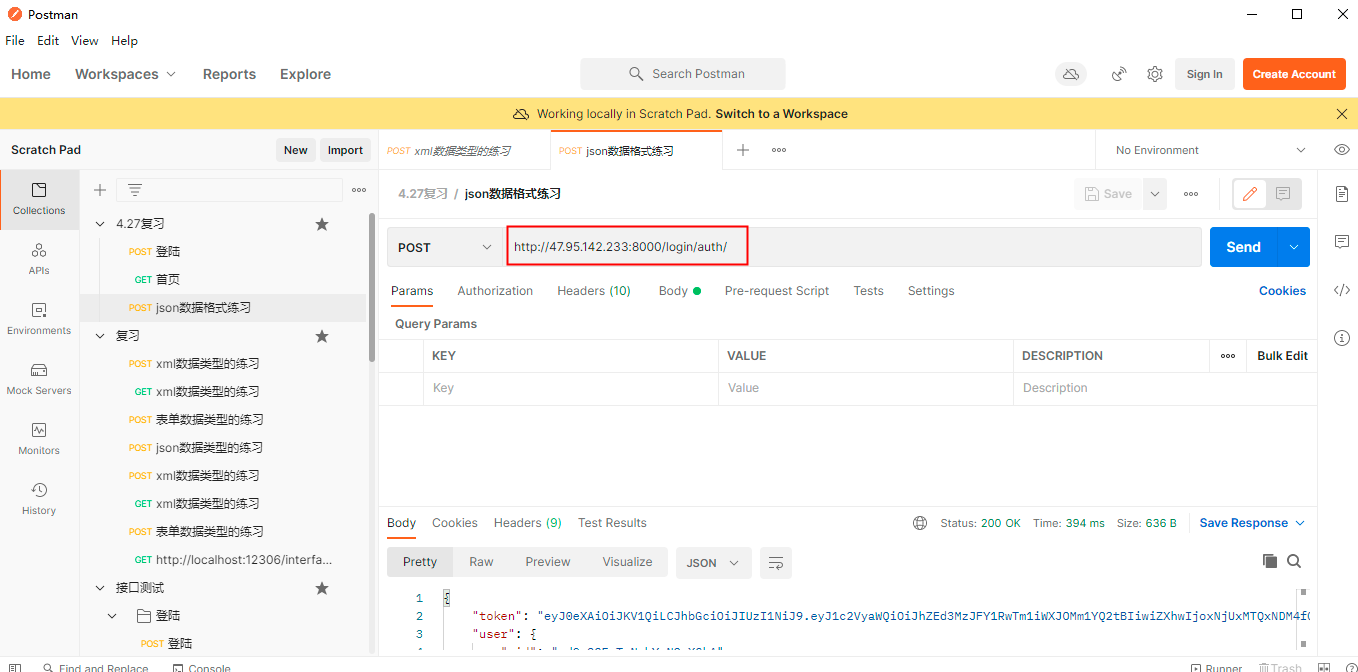This screenshot has width=1358, height=672.
Task: Open the History sidebar panel
Action: click(39, 499)
